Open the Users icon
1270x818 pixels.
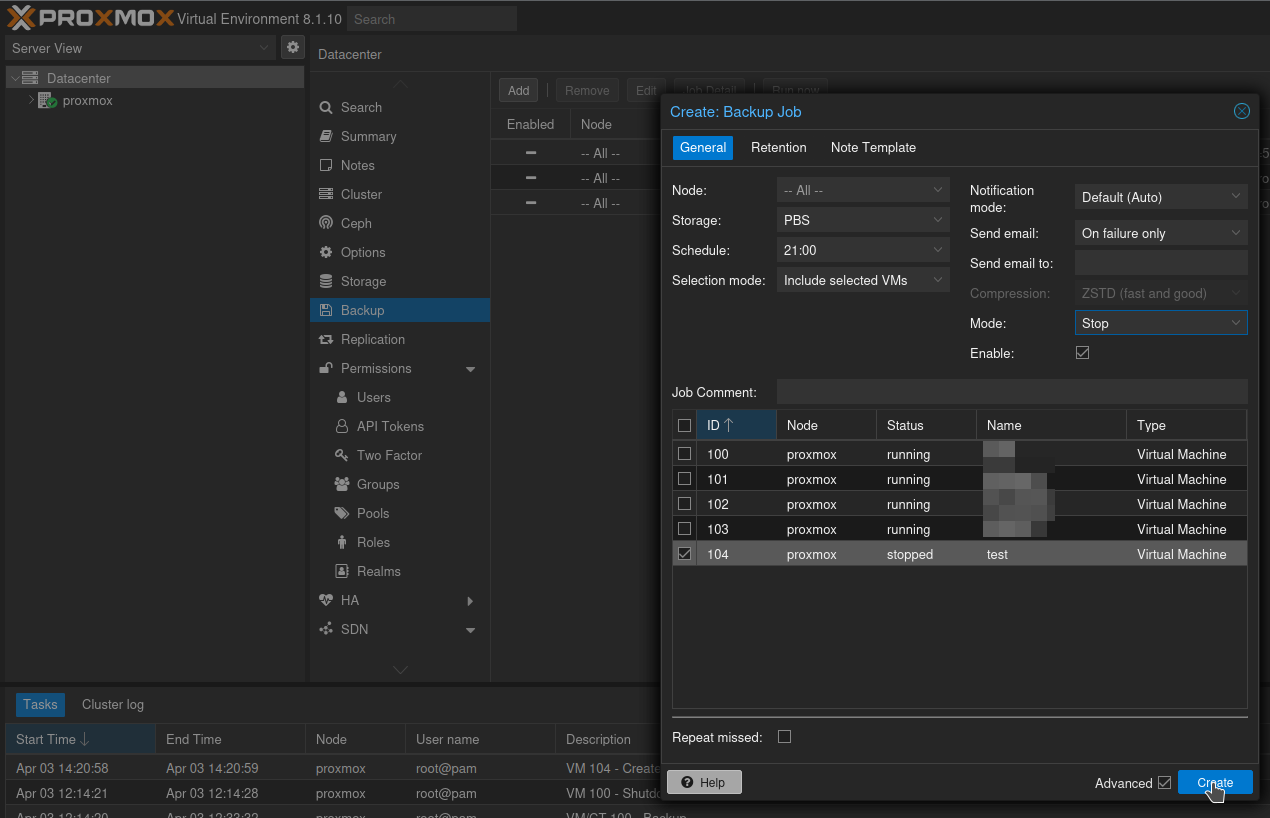pyautogui.click(x=342, y=397)
